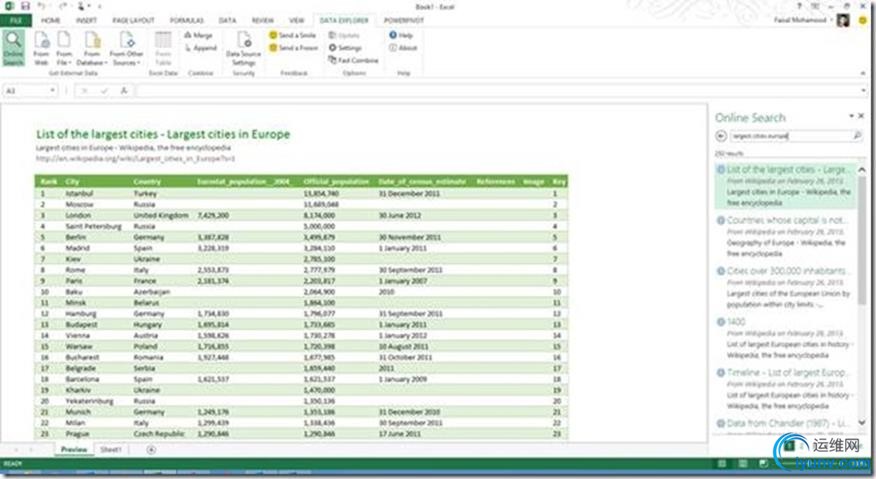Switch to Page Layout view in status bar
The height and width of the screenshot is (479, 876).
pos(742,464)
